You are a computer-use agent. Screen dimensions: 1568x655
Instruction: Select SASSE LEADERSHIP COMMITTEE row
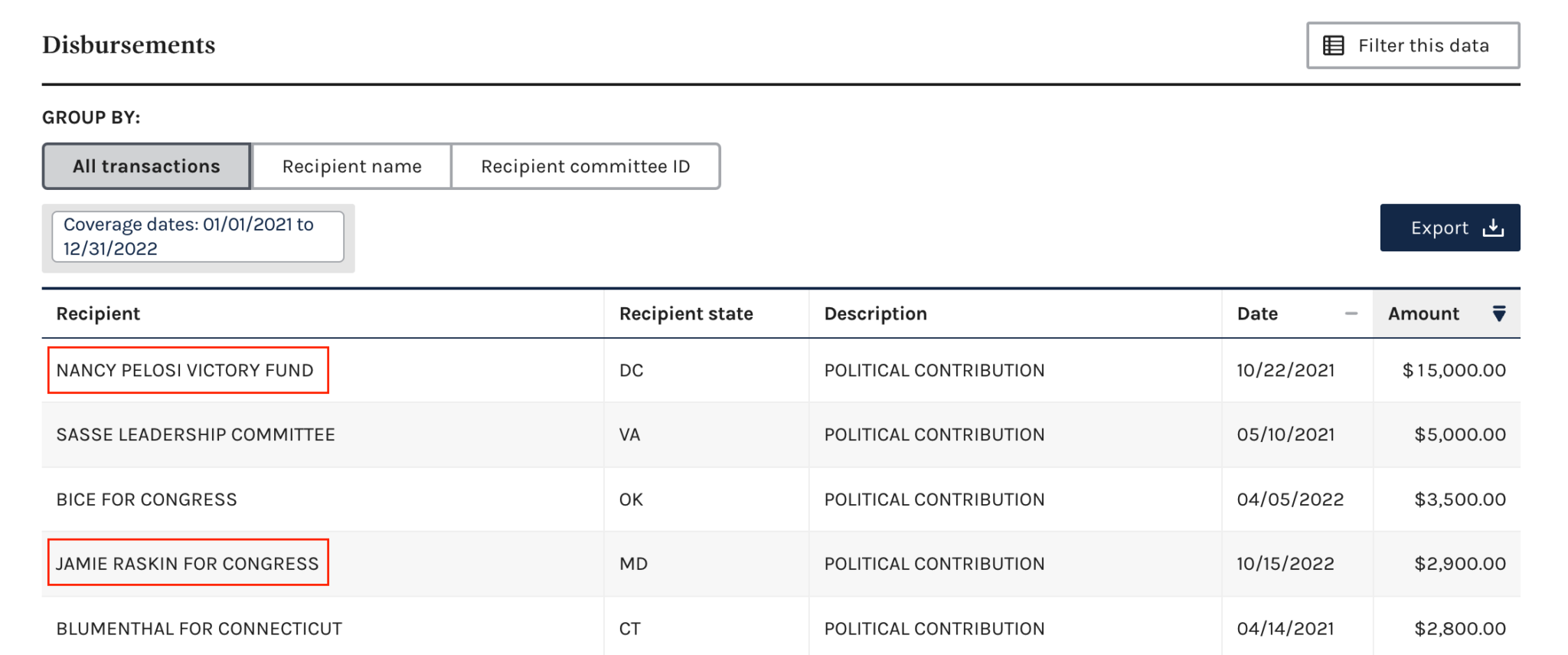781,434
